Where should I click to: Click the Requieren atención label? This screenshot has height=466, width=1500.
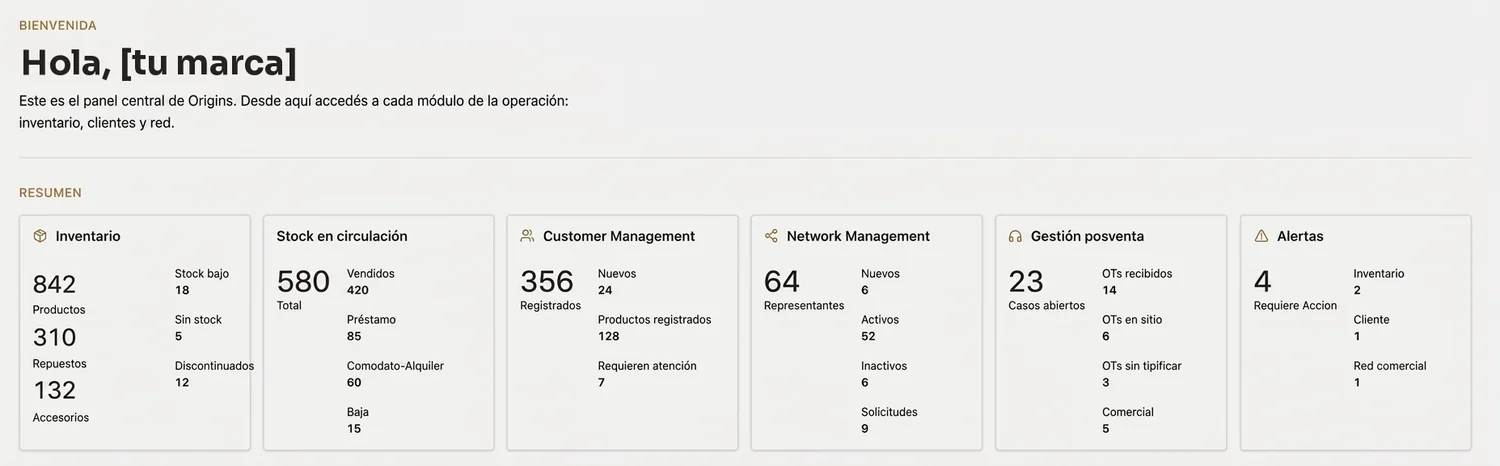tap(647, 366)
